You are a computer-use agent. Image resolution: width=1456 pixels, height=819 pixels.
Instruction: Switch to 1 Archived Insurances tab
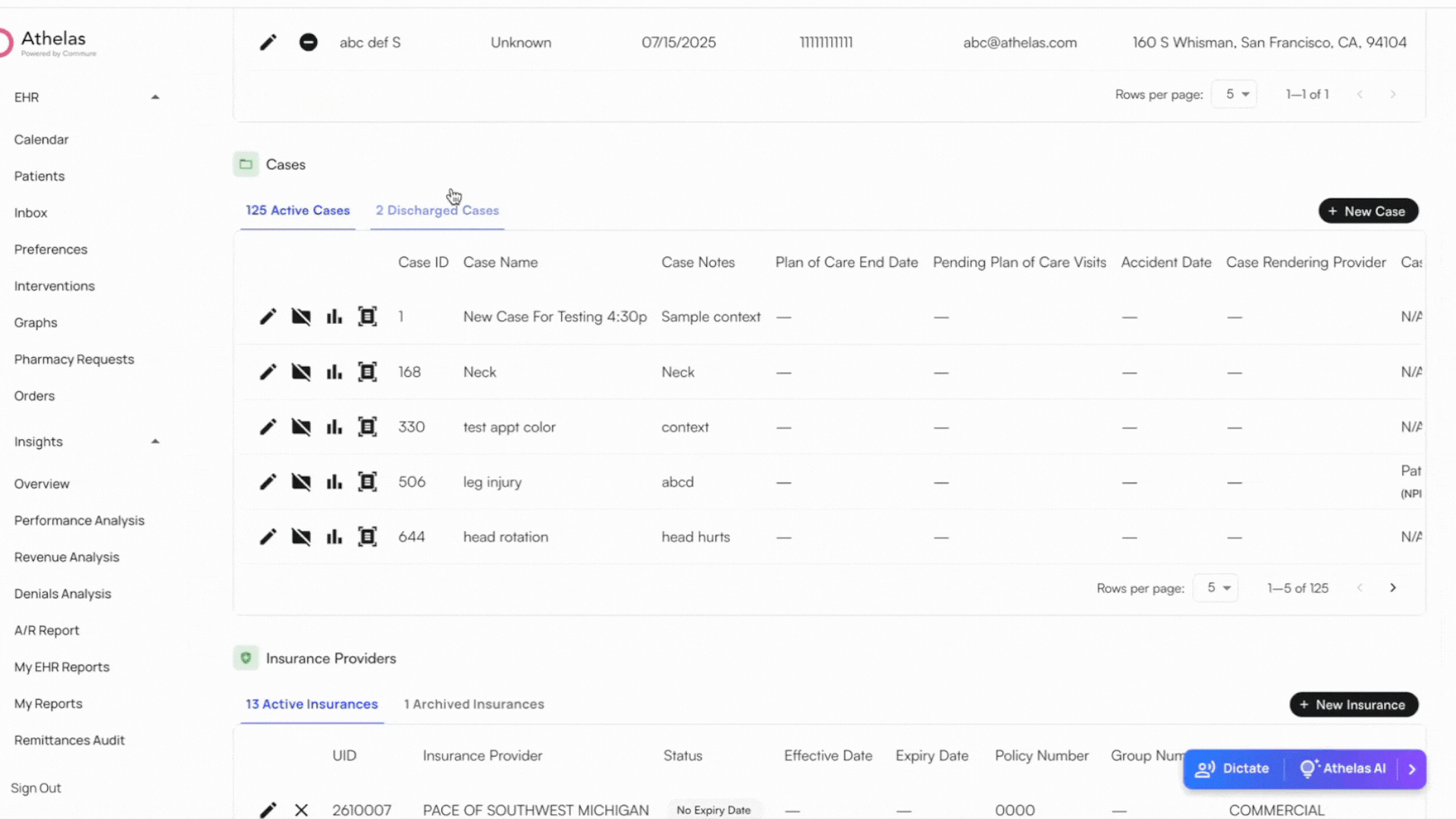474,704
